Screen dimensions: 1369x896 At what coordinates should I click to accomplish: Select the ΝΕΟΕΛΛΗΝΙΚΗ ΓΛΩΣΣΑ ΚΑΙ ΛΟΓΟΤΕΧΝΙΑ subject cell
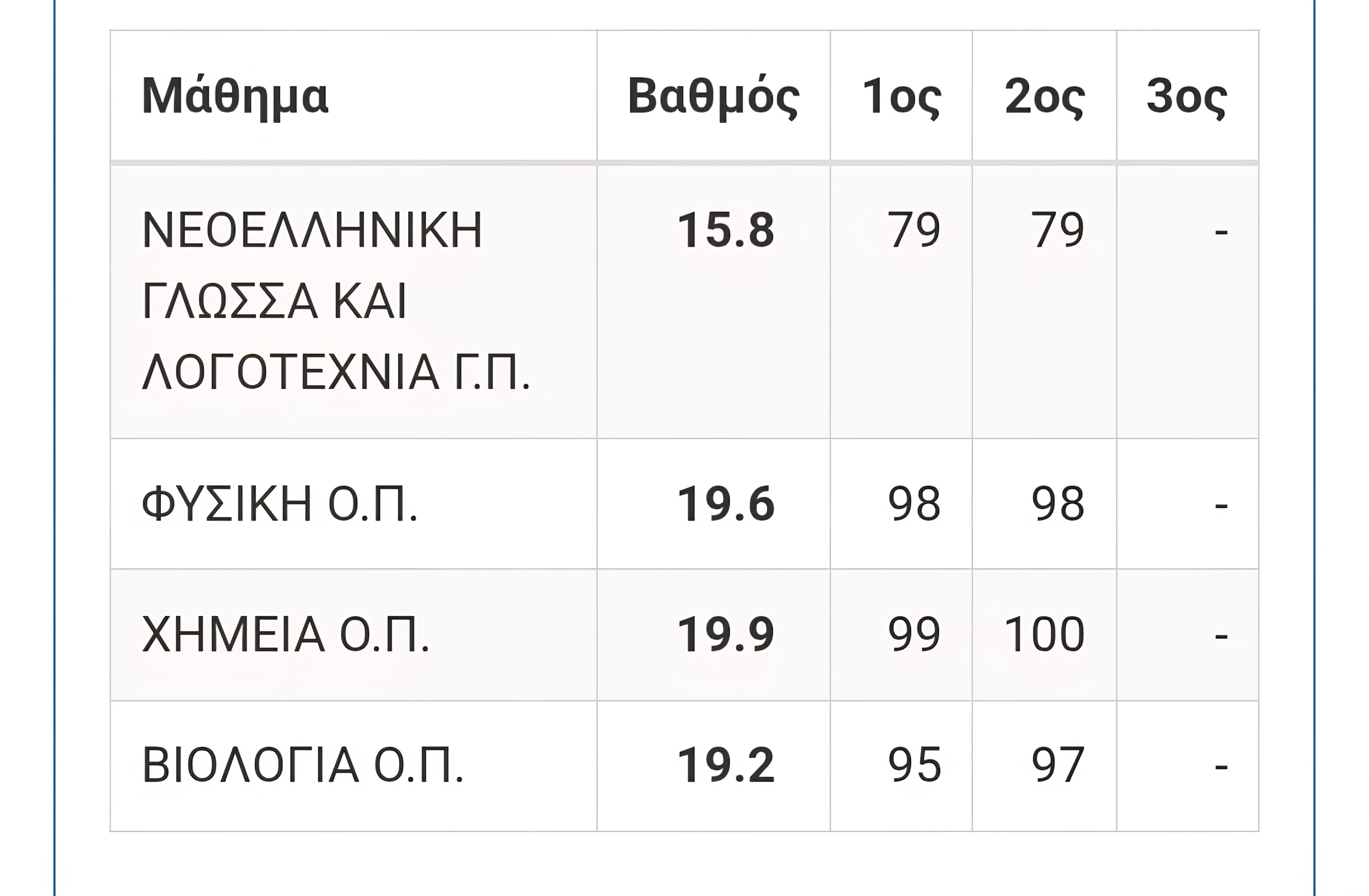[x=335, y=301]
